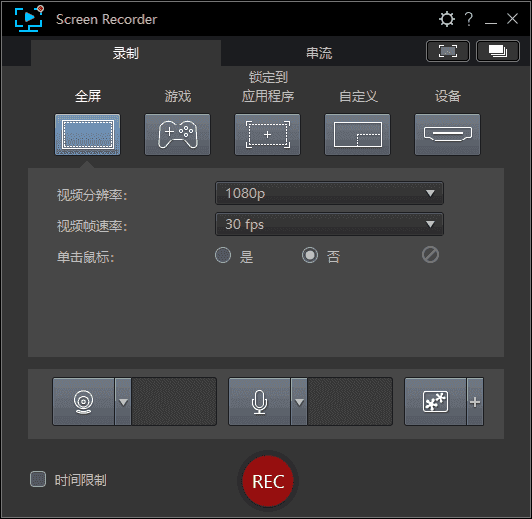The image size is (532, 519).
Task: Select 否 for 单击鼠标
Action: tap(310, 255)
